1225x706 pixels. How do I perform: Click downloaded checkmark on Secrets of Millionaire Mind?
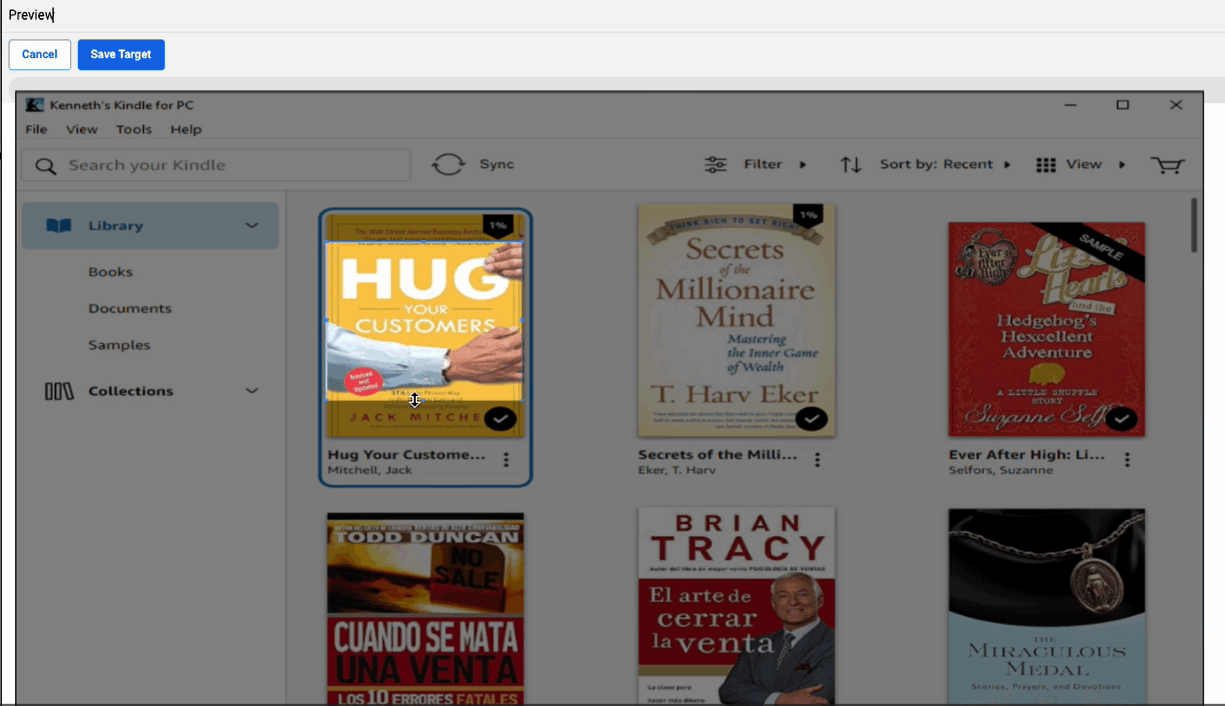811,419
